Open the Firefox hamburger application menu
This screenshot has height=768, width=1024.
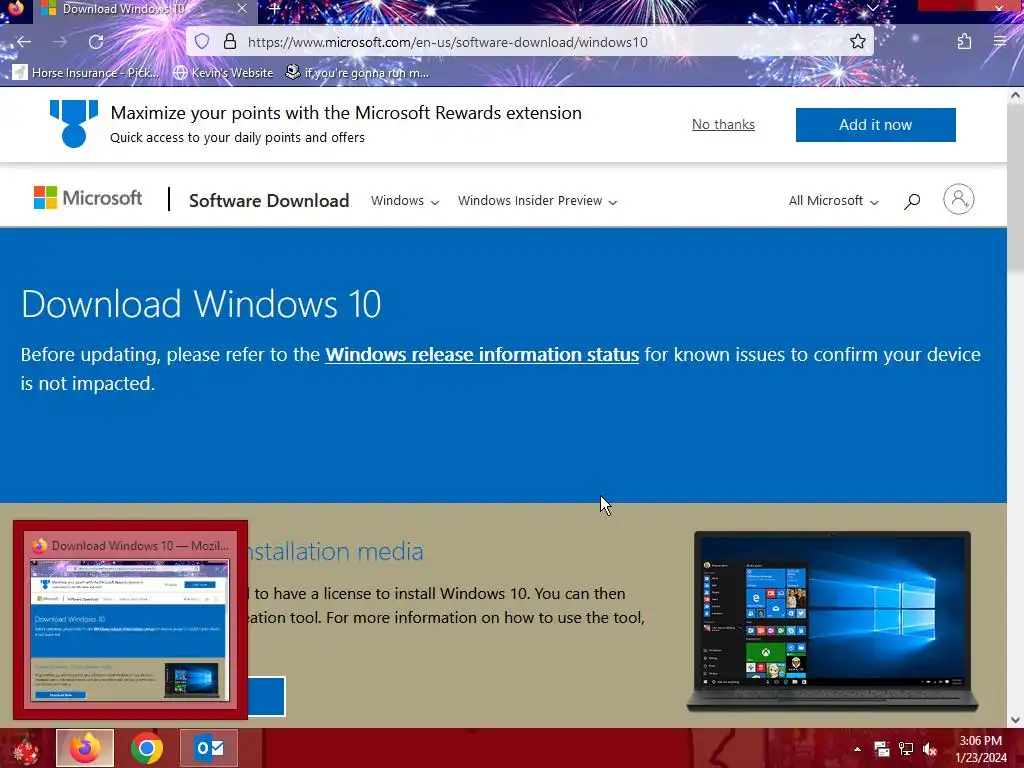tap(999, 42)
